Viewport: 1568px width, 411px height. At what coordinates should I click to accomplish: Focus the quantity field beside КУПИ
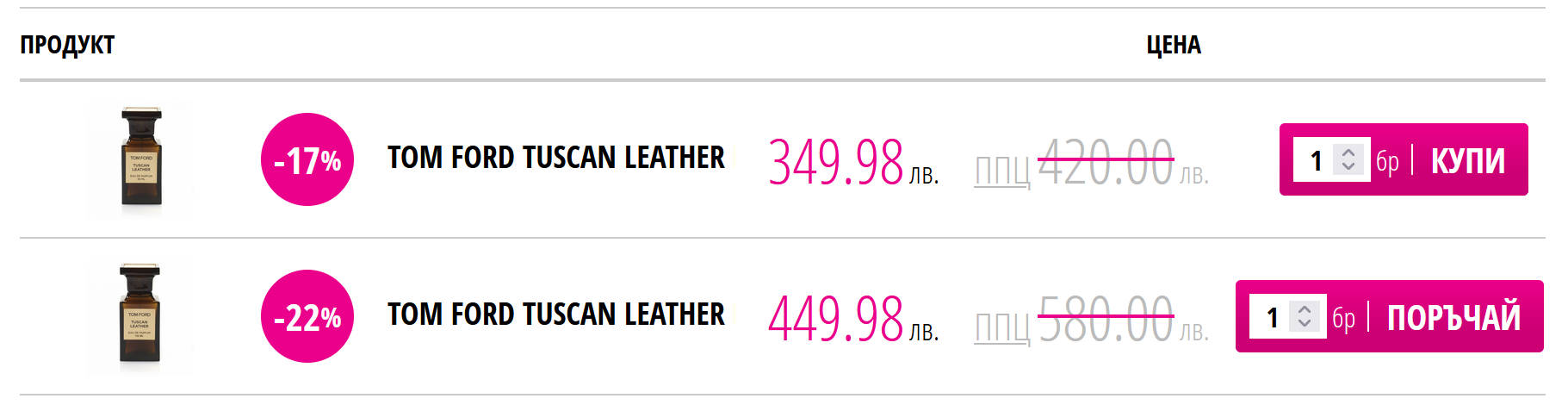pyautogui.click(x=1316, y=160)
